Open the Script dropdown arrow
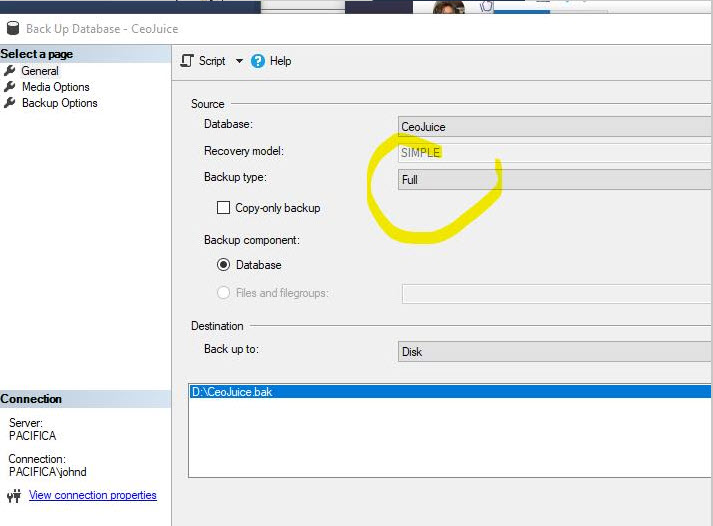The height and width of the screenshot is (526, 713). pos(239,61)
